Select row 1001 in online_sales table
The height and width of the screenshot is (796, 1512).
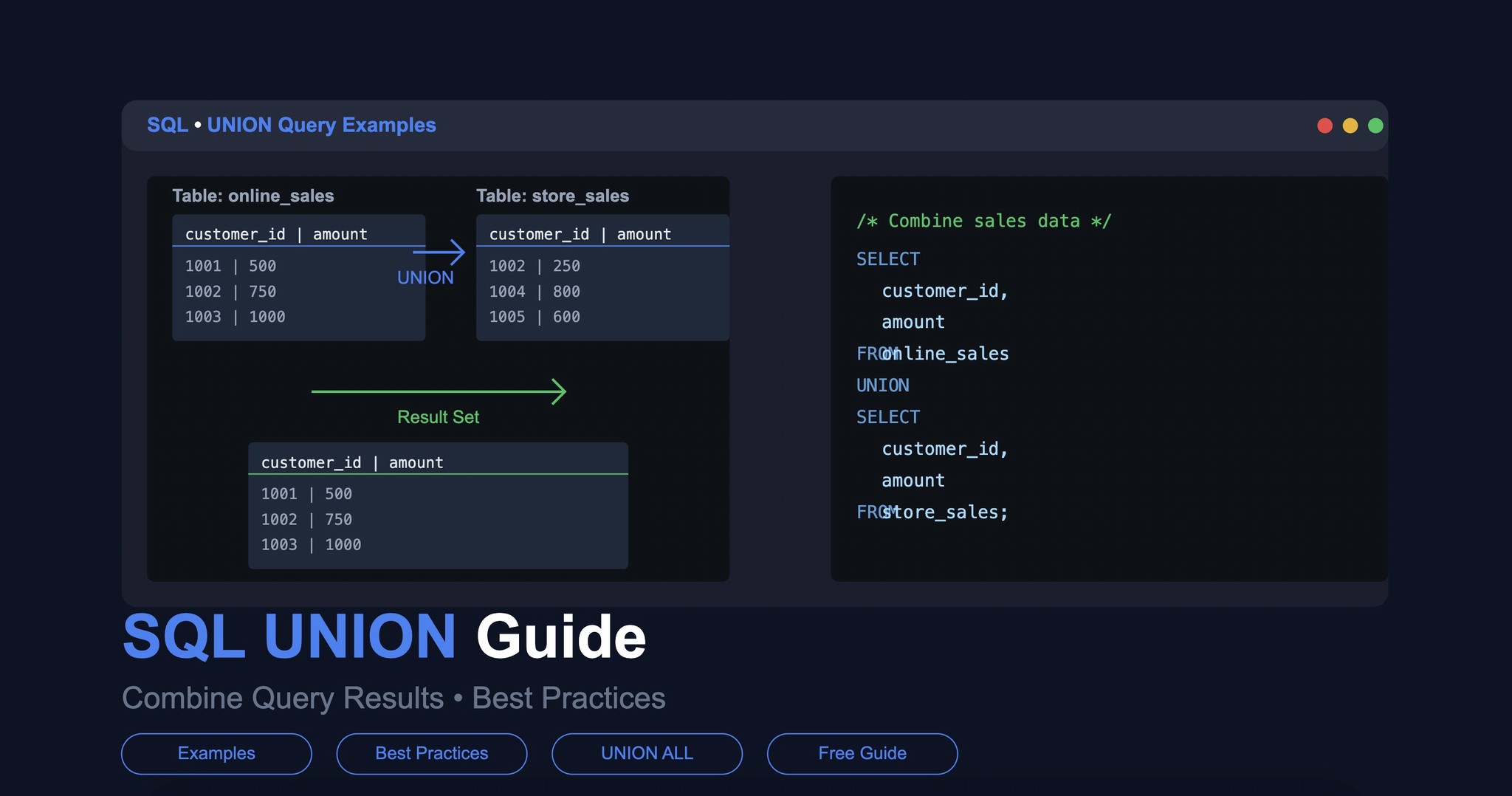point(230,266)
